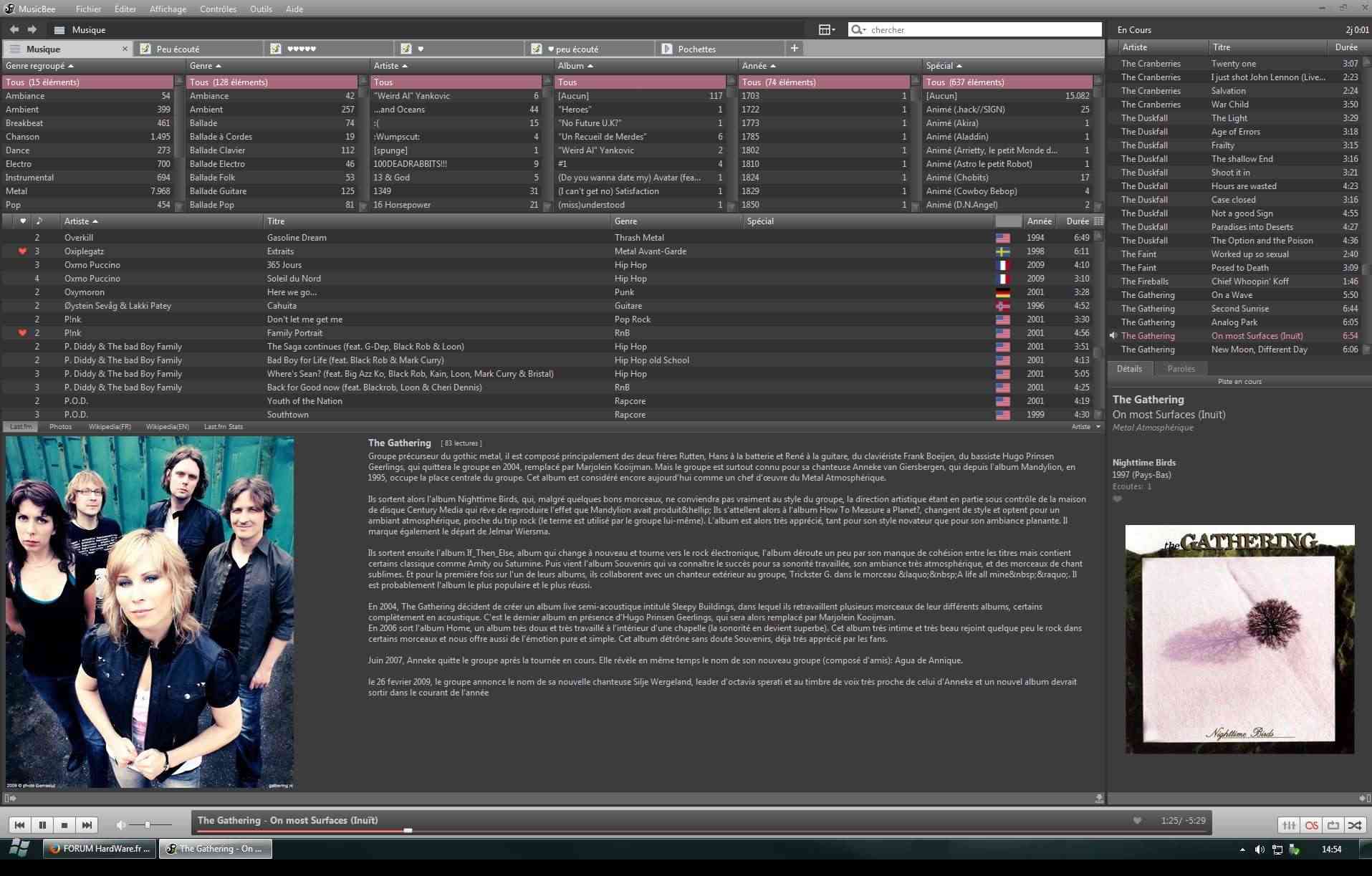Open the equalizer controls icon

pyautogui.click(x=1289, y=825)
